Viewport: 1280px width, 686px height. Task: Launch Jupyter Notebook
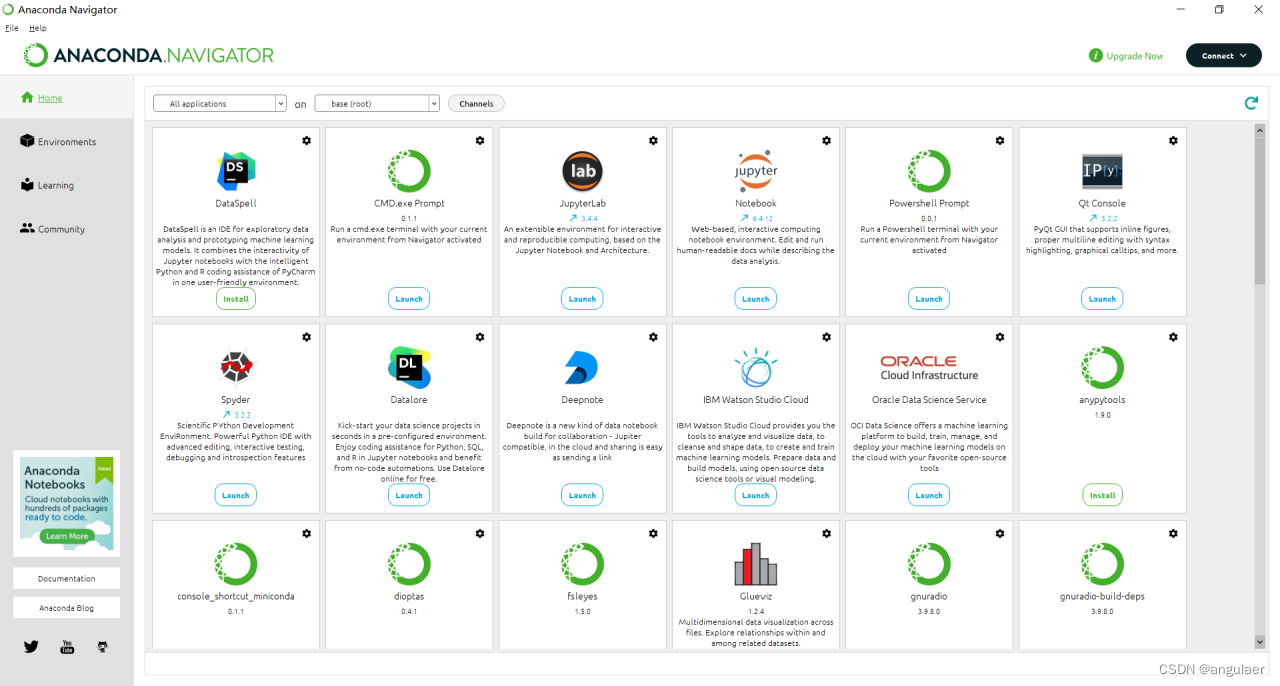tap(756, 298)
